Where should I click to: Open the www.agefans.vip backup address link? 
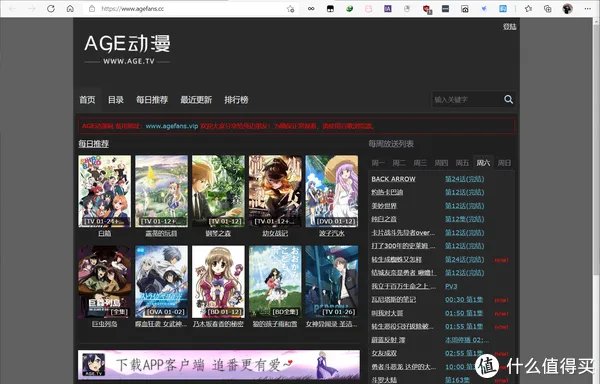pyautogui.click(x=172, y=125)
